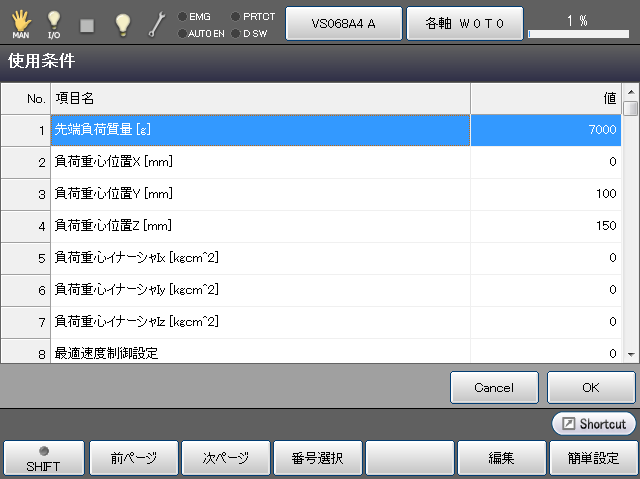640x479 pixels.
Task: Toggle the SHIFT key button
Action: tap(43, 458)
